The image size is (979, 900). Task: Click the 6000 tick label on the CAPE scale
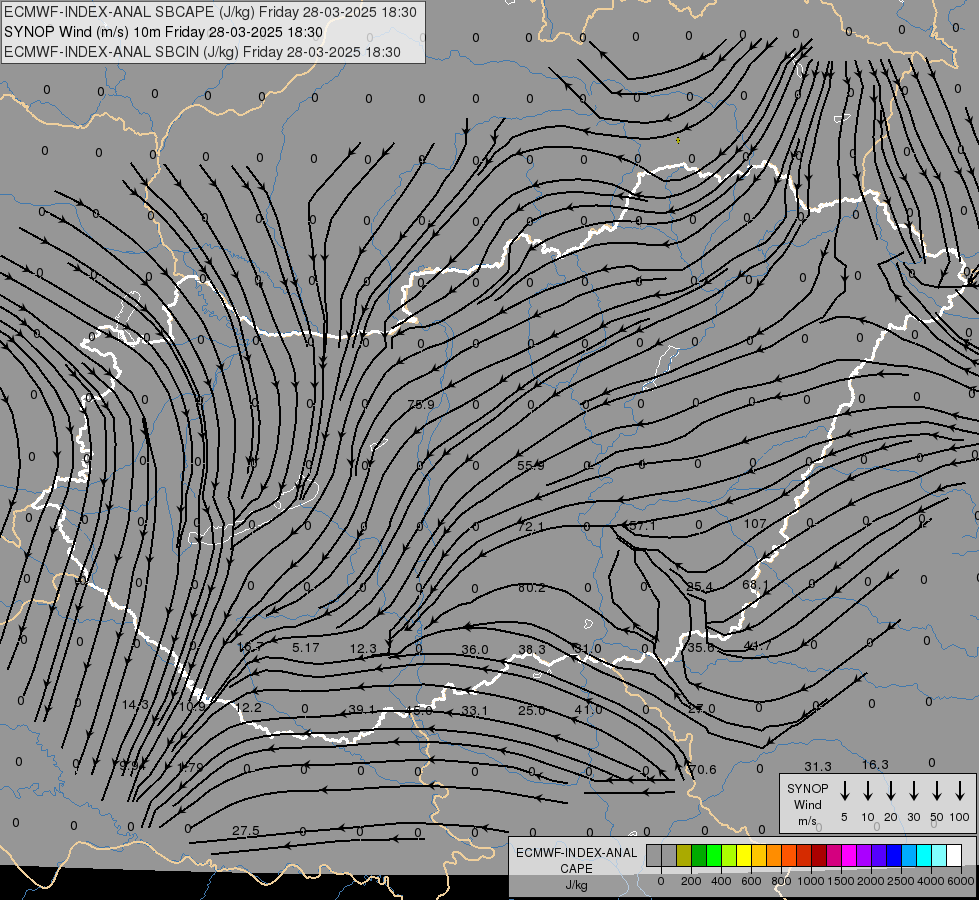coord(961,881)
